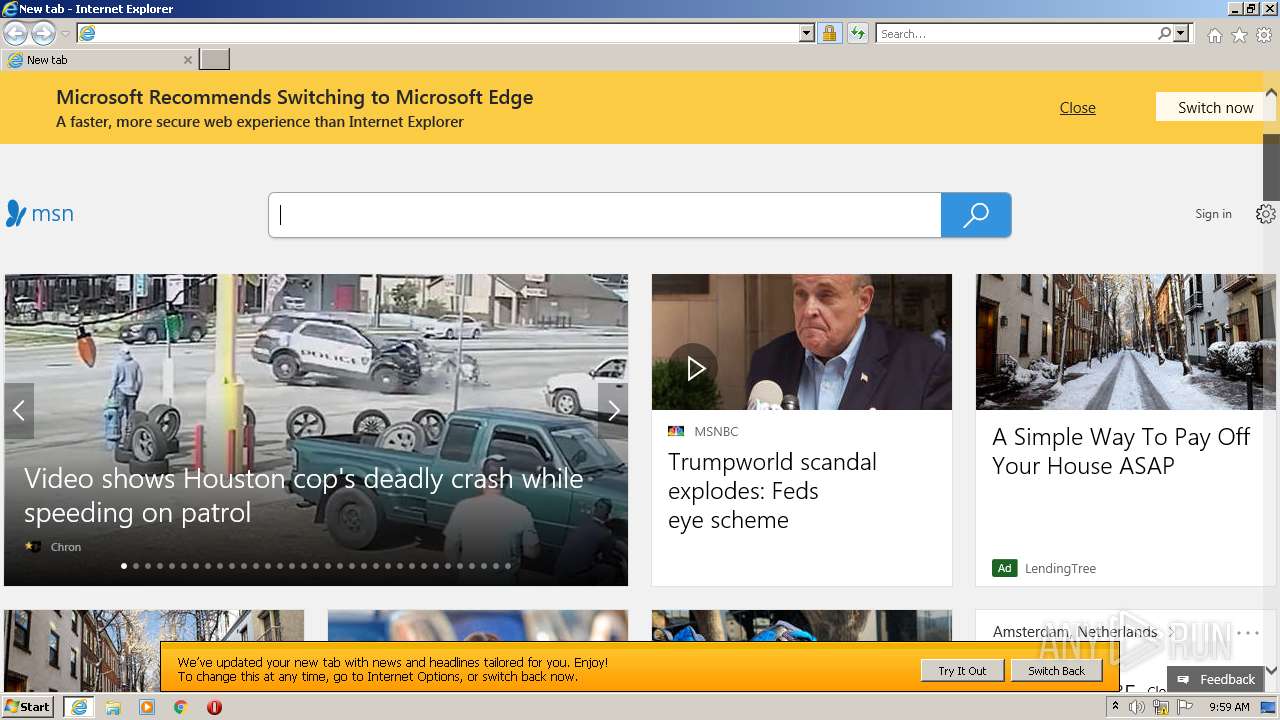
Task: Open the security lock icon report
Action: pos(829,33)
